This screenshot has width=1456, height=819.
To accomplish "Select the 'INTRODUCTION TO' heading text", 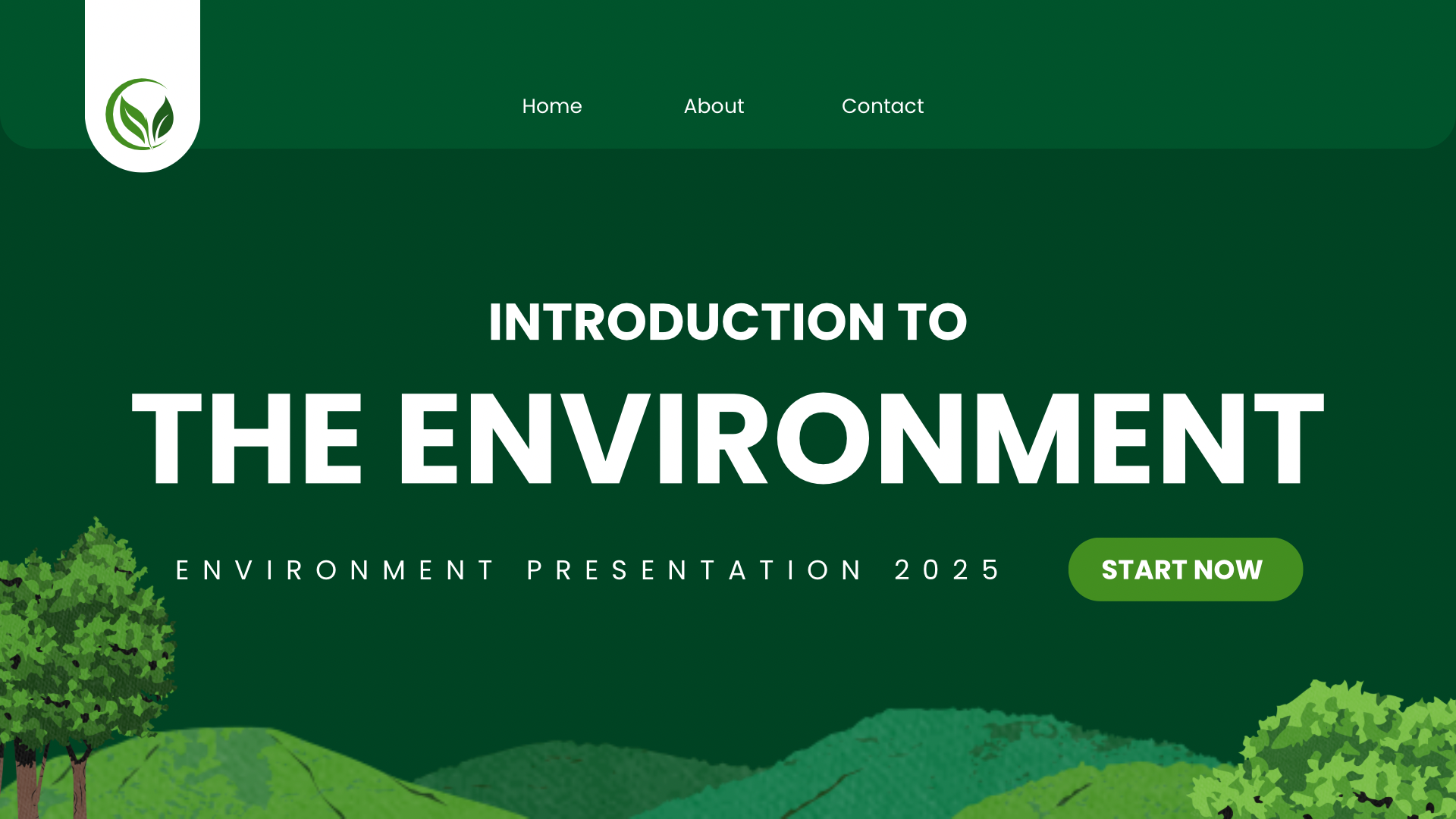I will pyautogui.click(x=728, y=322).
